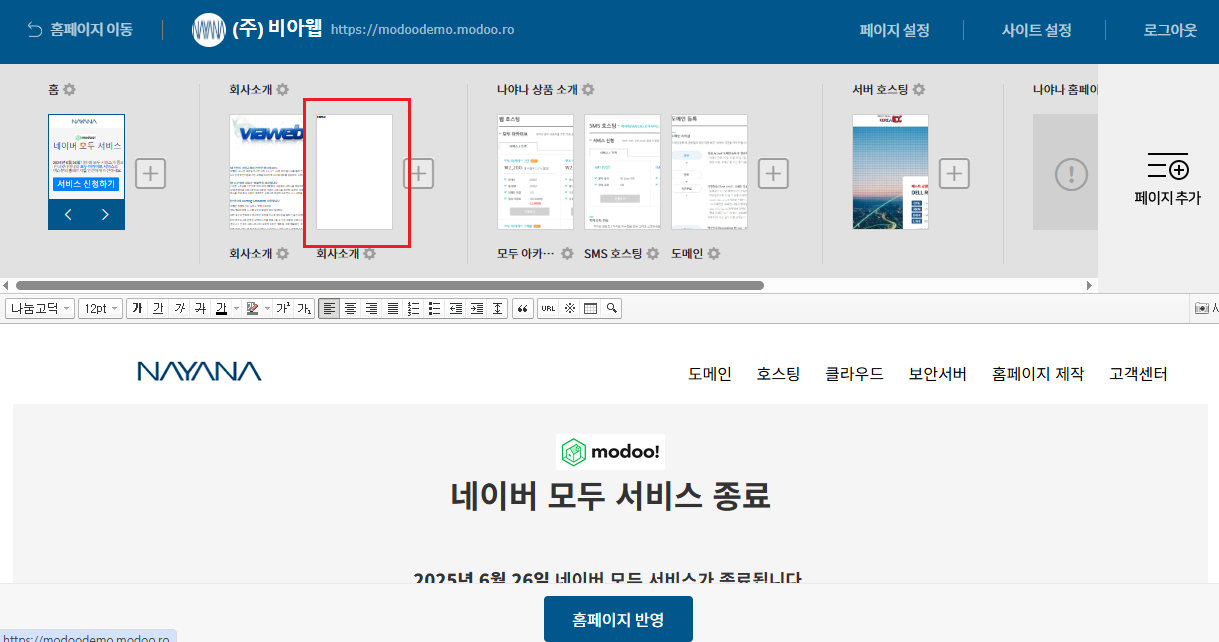
Task: Apply bold formatting in editor toolbar
Action: (137, 308)
